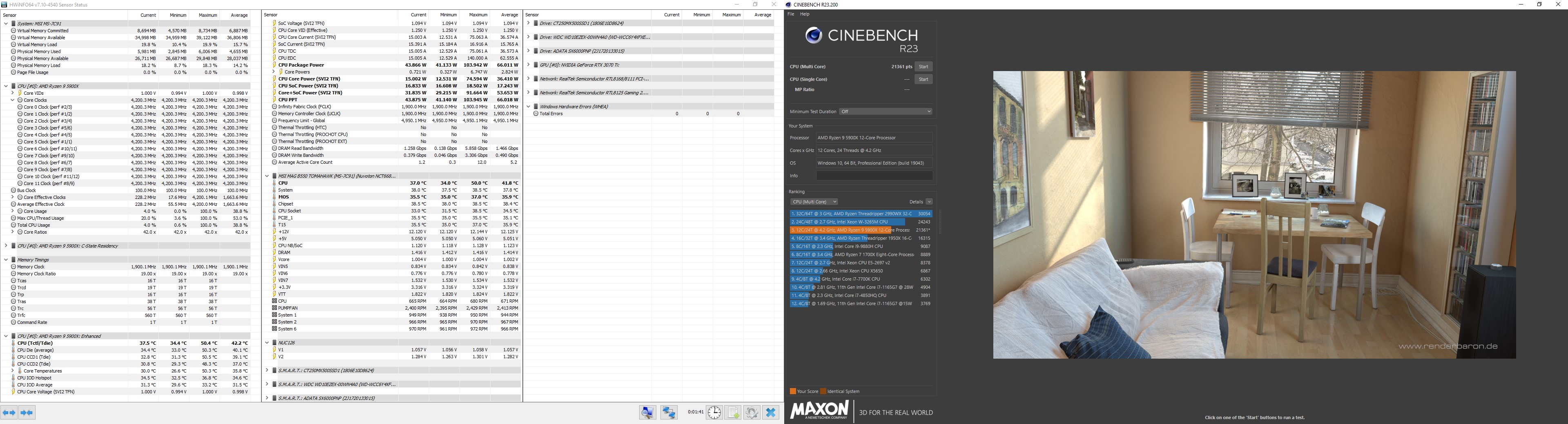Select the Command Rate row
The height and width of the screenshot is (424, 1568).
pyautogui.click(x=127, y=322)
